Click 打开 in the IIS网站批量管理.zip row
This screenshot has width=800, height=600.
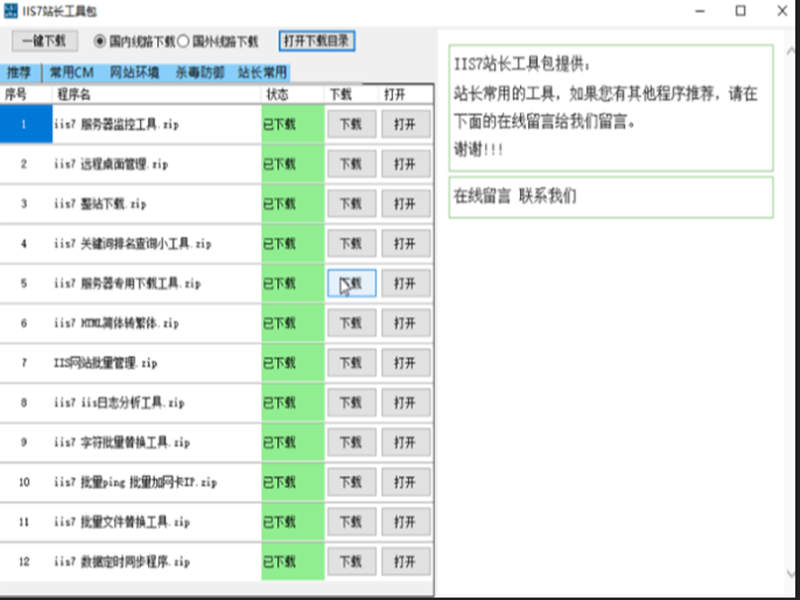(406, 363)
